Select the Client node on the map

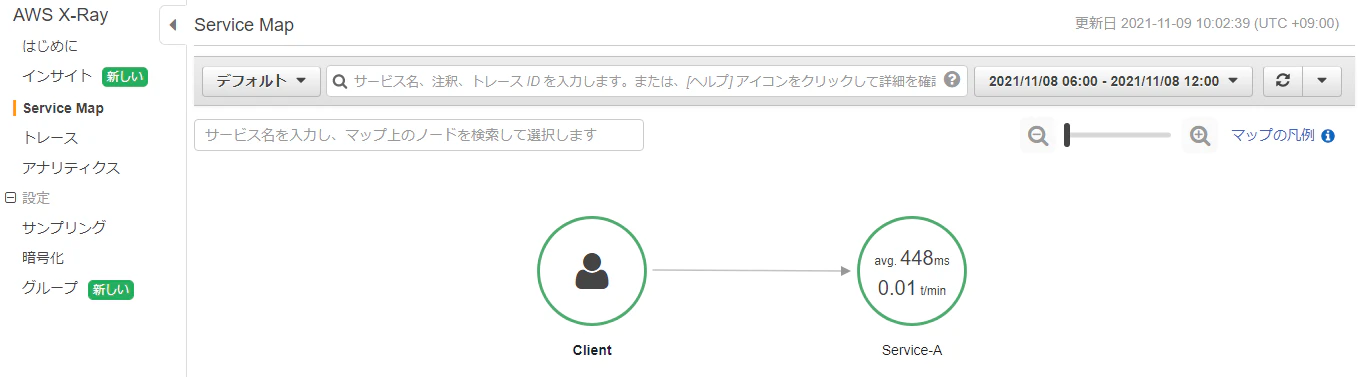point(592,270)
